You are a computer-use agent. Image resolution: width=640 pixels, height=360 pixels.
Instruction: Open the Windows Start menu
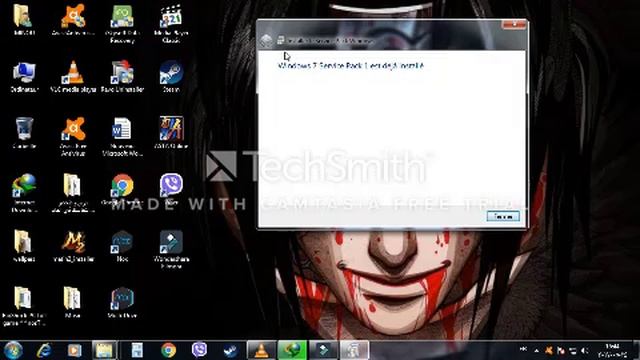[x=13, y=350]
